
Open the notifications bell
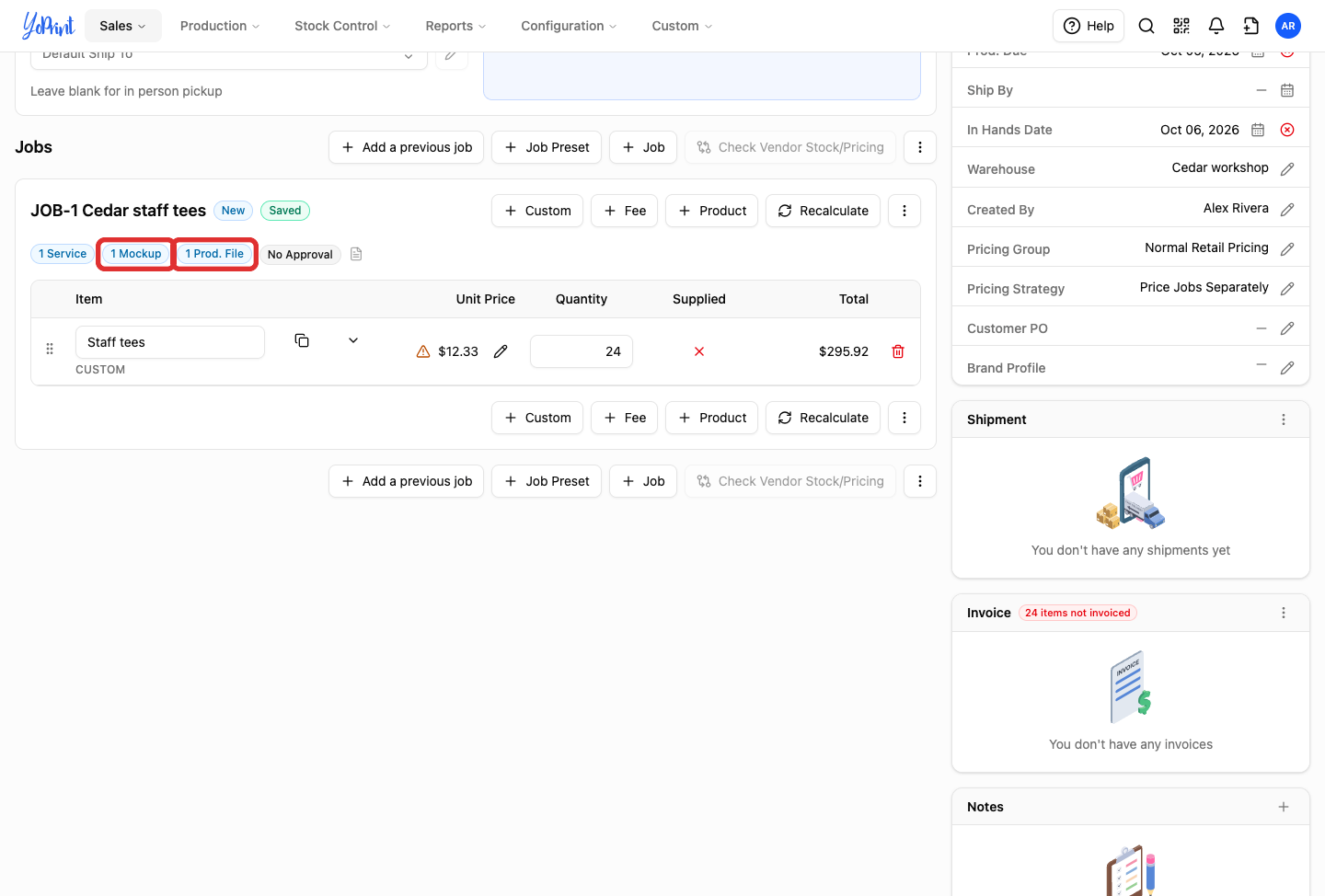click(x=1216, y=26)
